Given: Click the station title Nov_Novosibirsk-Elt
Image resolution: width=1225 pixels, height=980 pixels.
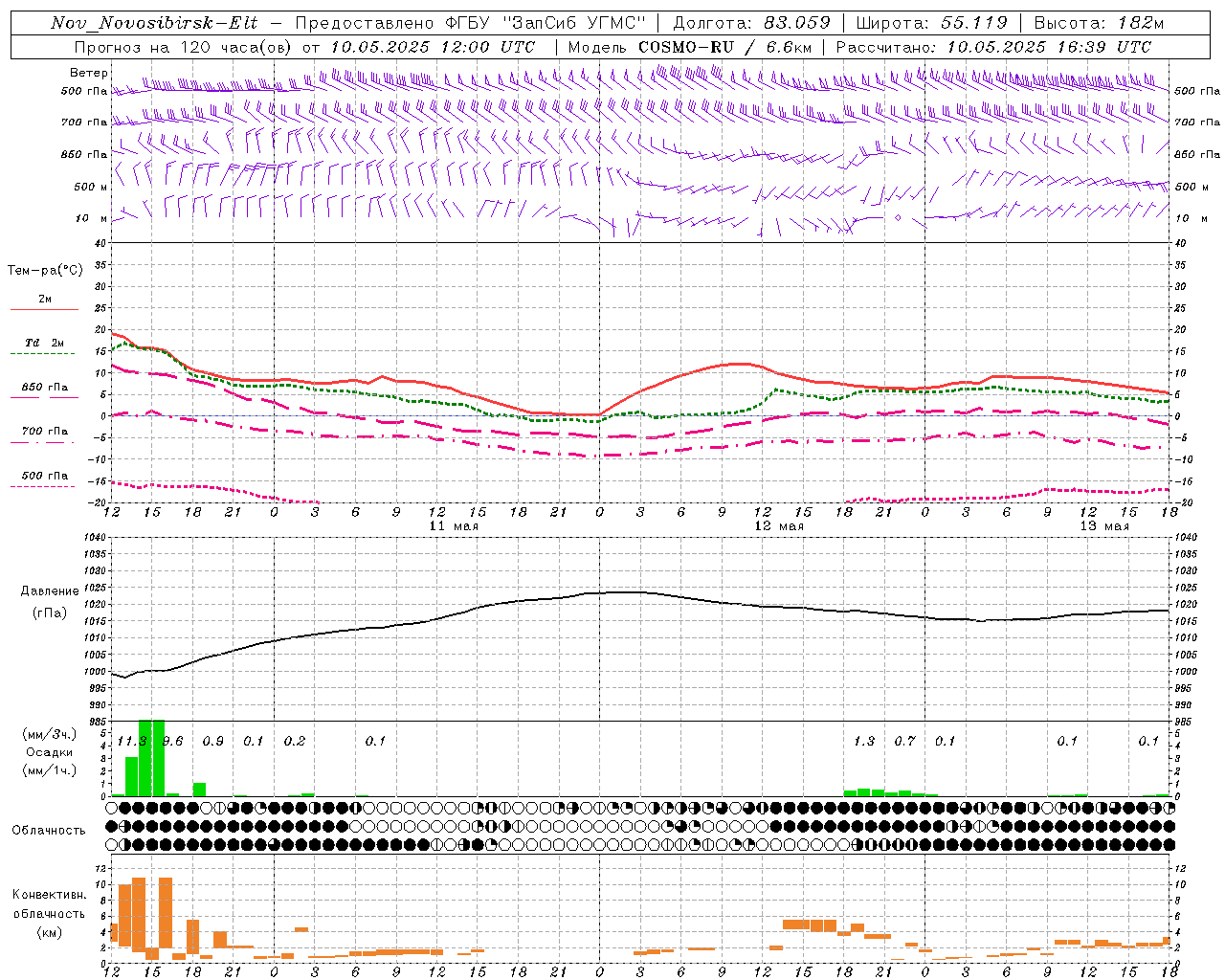Looking at the screenshot, I should [x=153, y=23].
